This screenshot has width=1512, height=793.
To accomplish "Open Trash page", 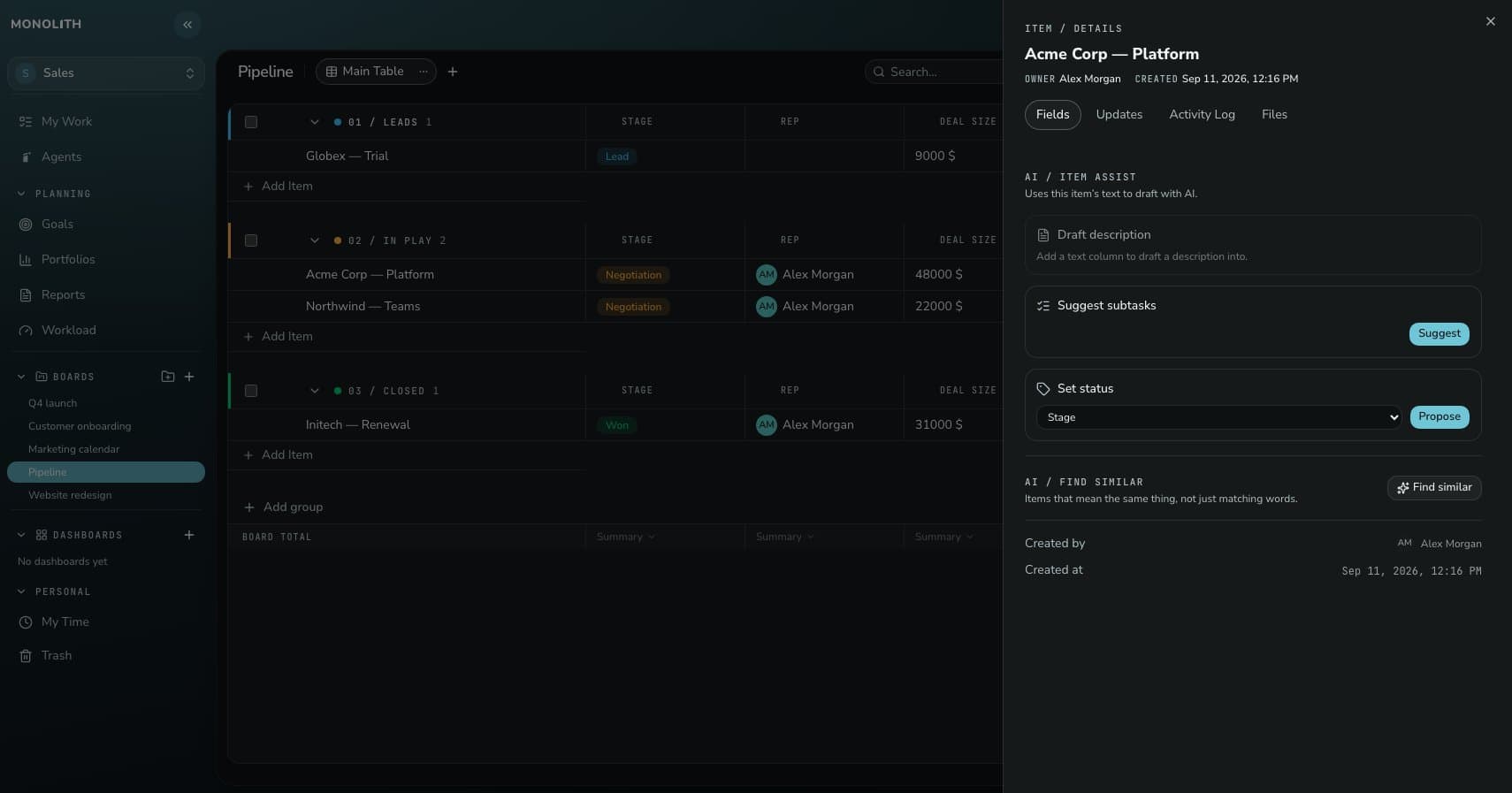I will (106, 655).
